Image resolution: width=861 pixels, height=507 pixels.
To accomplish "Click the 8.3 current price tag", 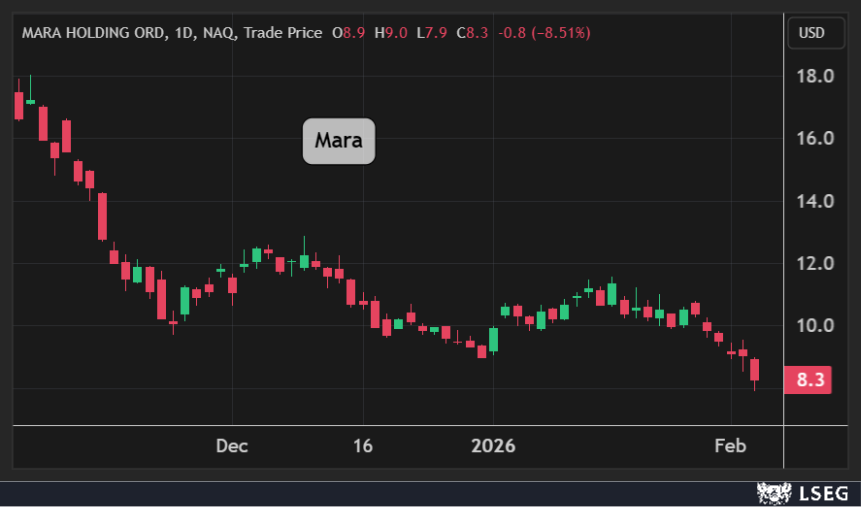I will [811, 380].
